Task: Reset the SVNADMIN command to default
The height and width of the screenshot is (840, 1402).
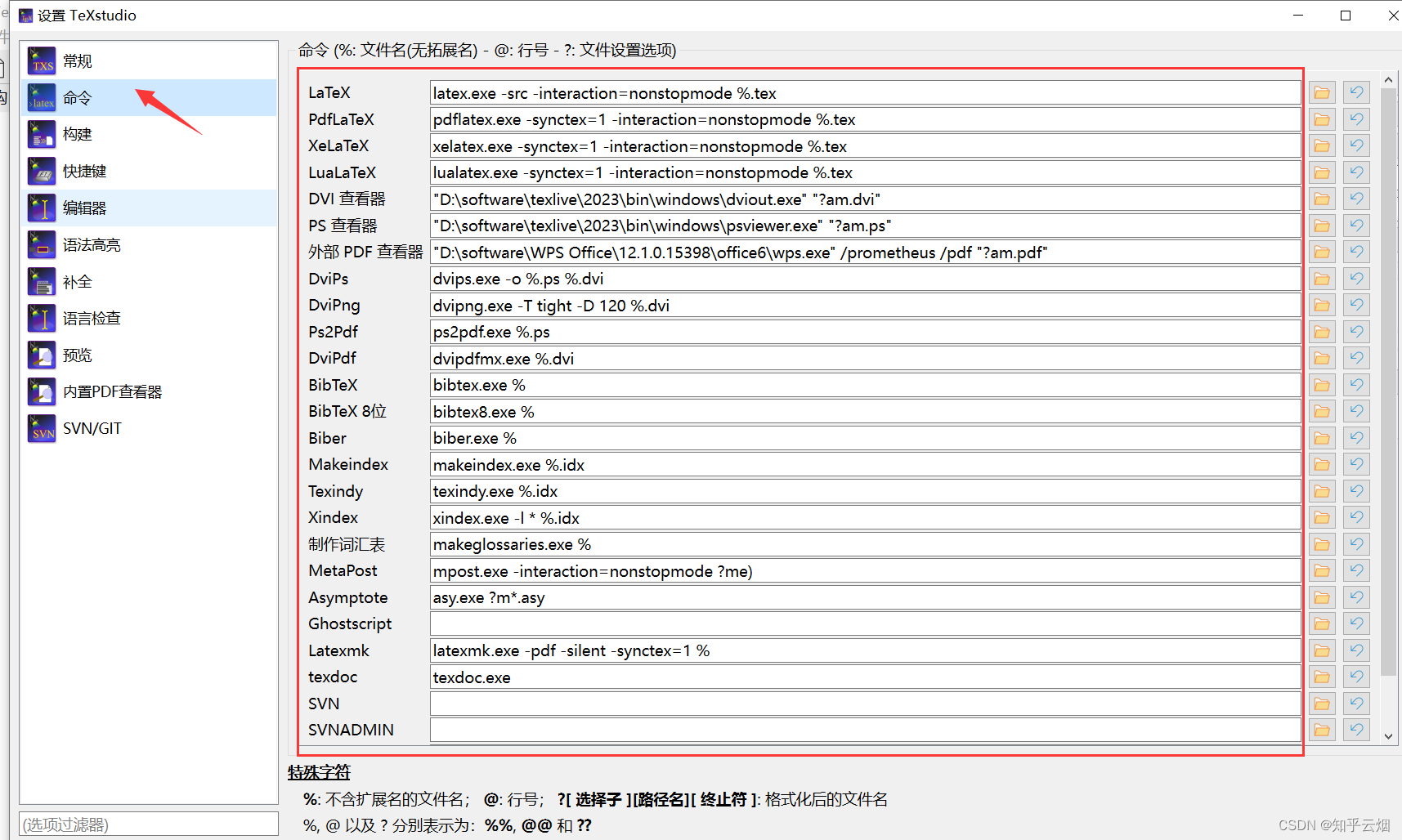Action: coord(1356,731)
